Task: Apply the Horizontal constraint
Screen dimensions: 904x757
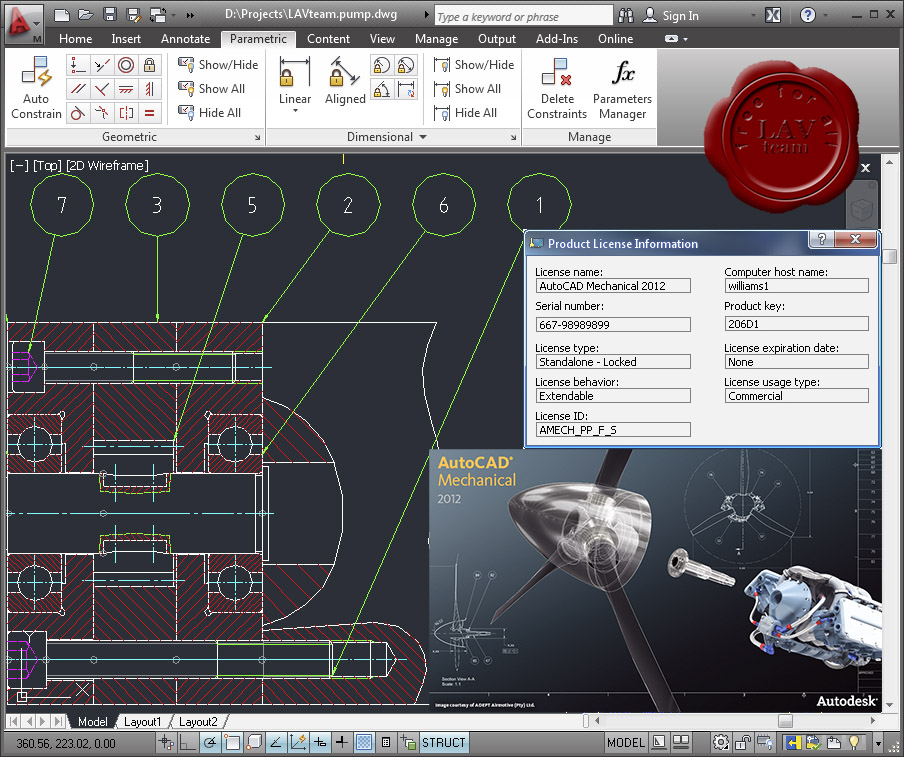Action: (x=126, y=89)
